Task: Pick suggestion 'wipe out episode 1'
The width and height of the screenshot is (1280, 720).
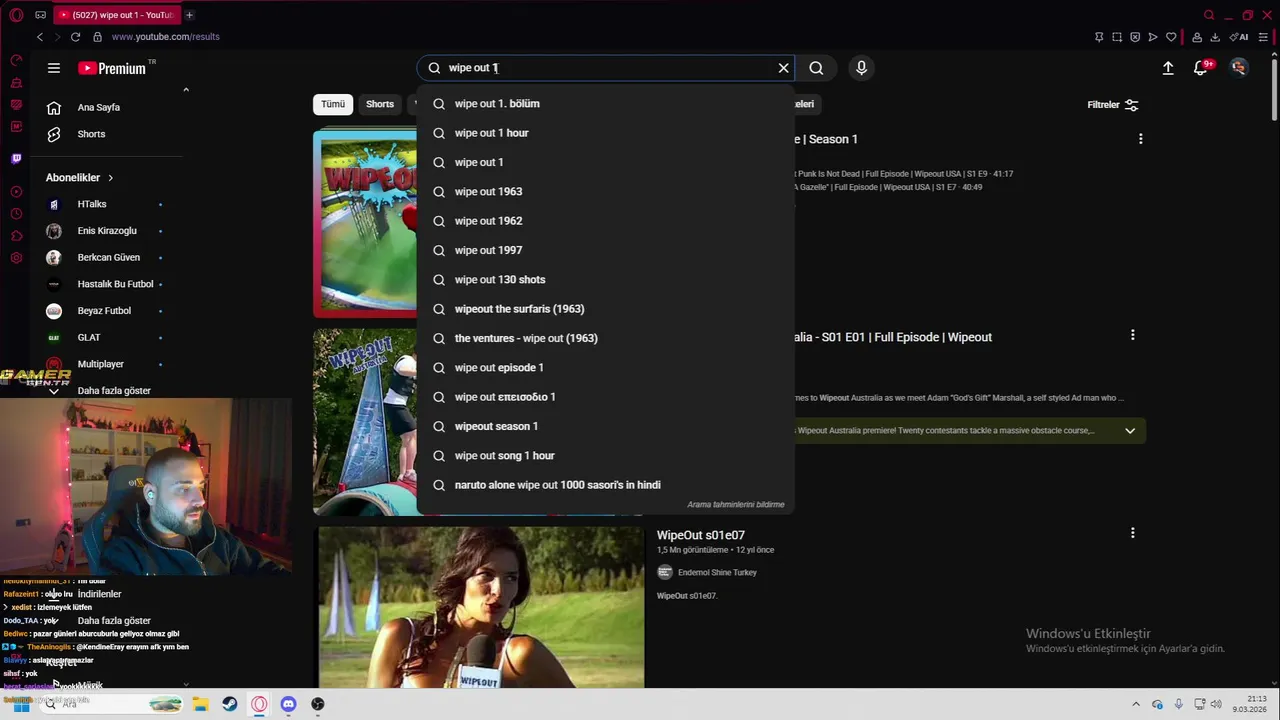Action: coord(606,368)
